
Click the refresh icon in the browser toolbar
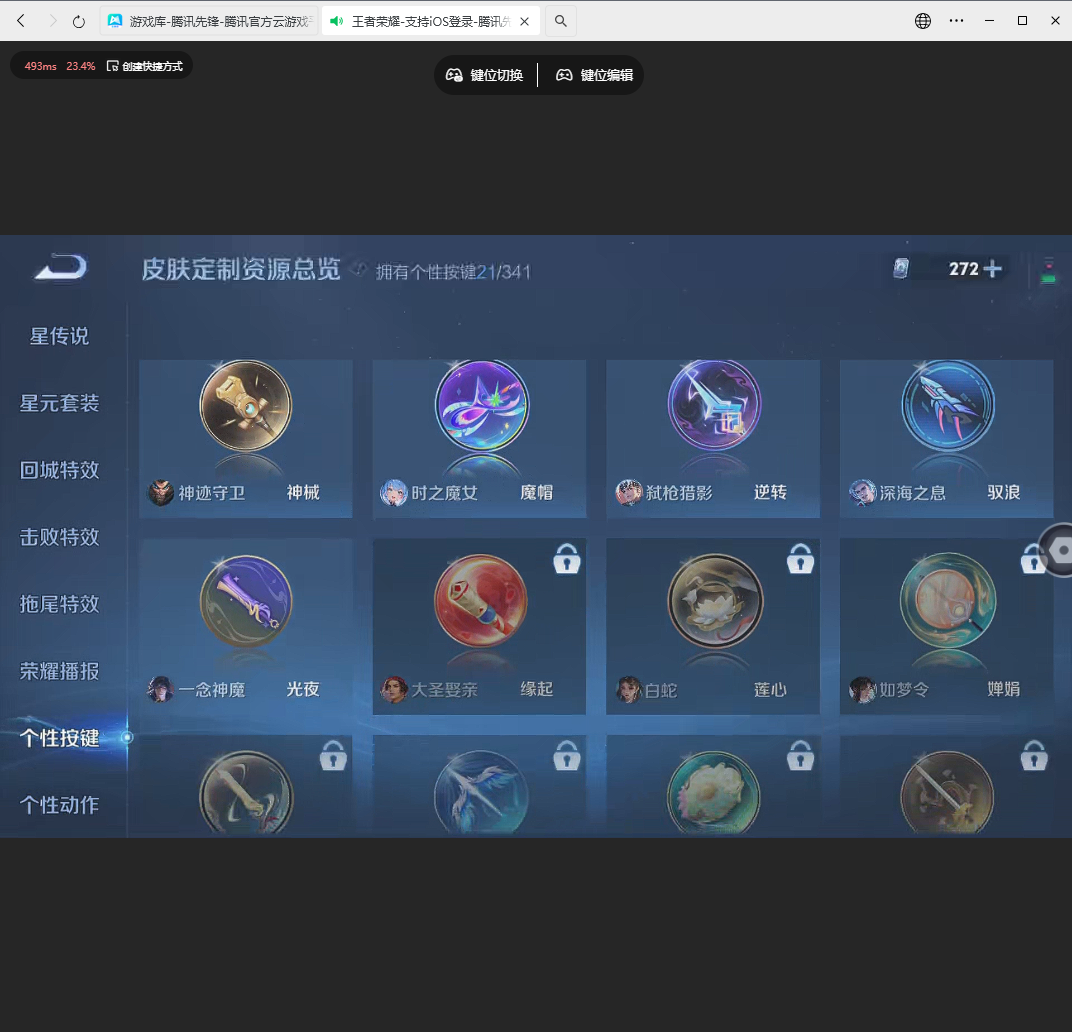click(x=79, y=19)
